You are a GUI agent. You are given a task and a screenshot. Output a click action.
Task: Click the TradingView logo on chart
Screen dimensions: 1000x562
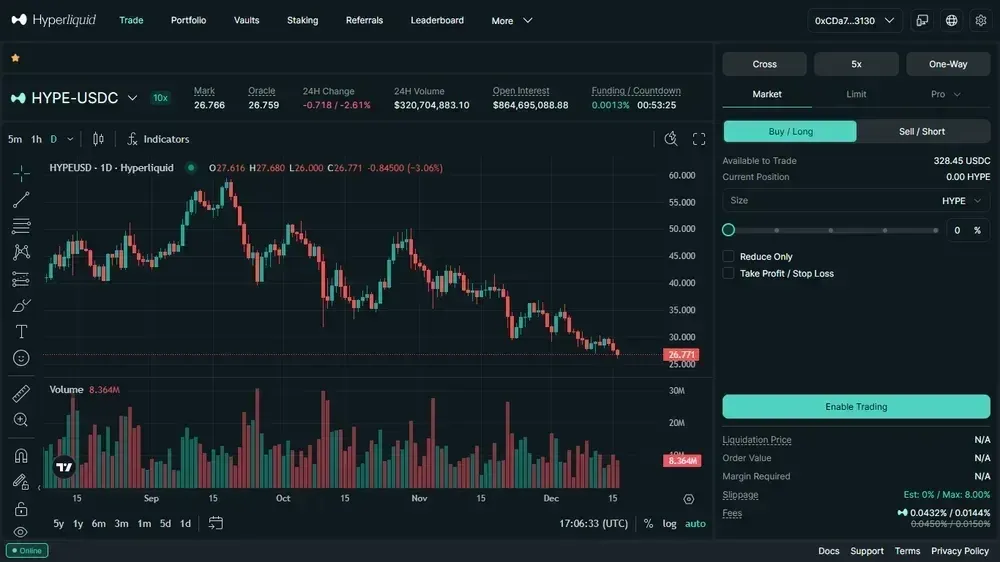pyautogui.click(x=64, y=467)
